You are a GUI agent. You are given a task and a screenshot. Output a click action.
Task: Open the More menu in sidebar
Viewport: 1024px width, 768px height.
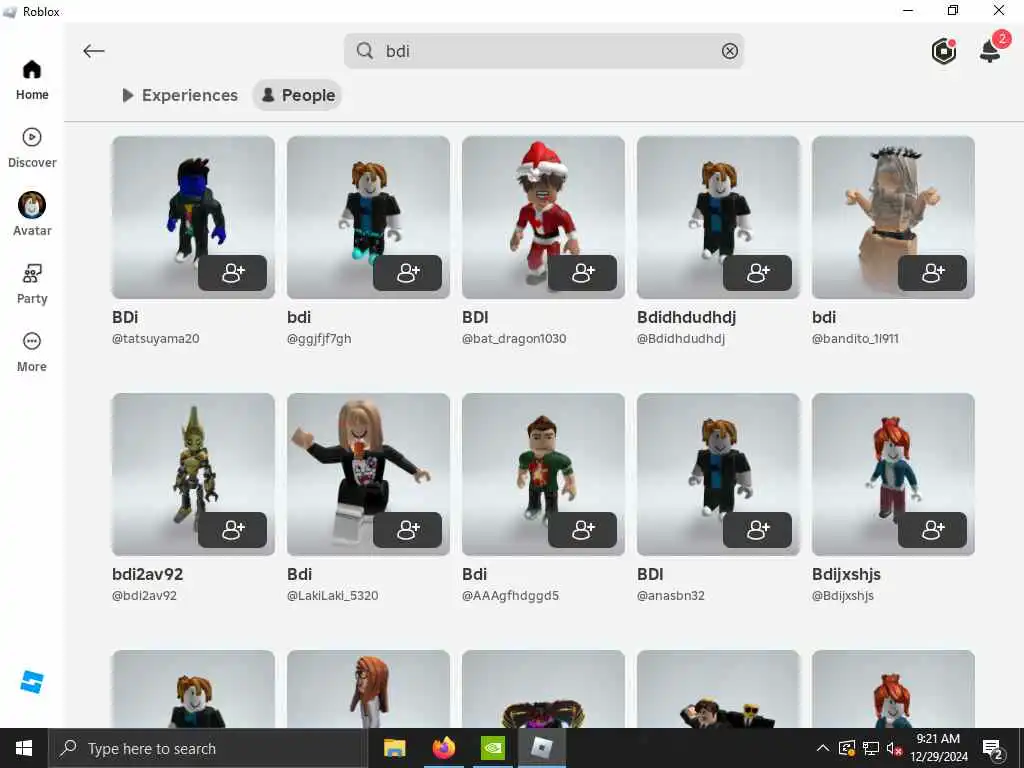32,352
